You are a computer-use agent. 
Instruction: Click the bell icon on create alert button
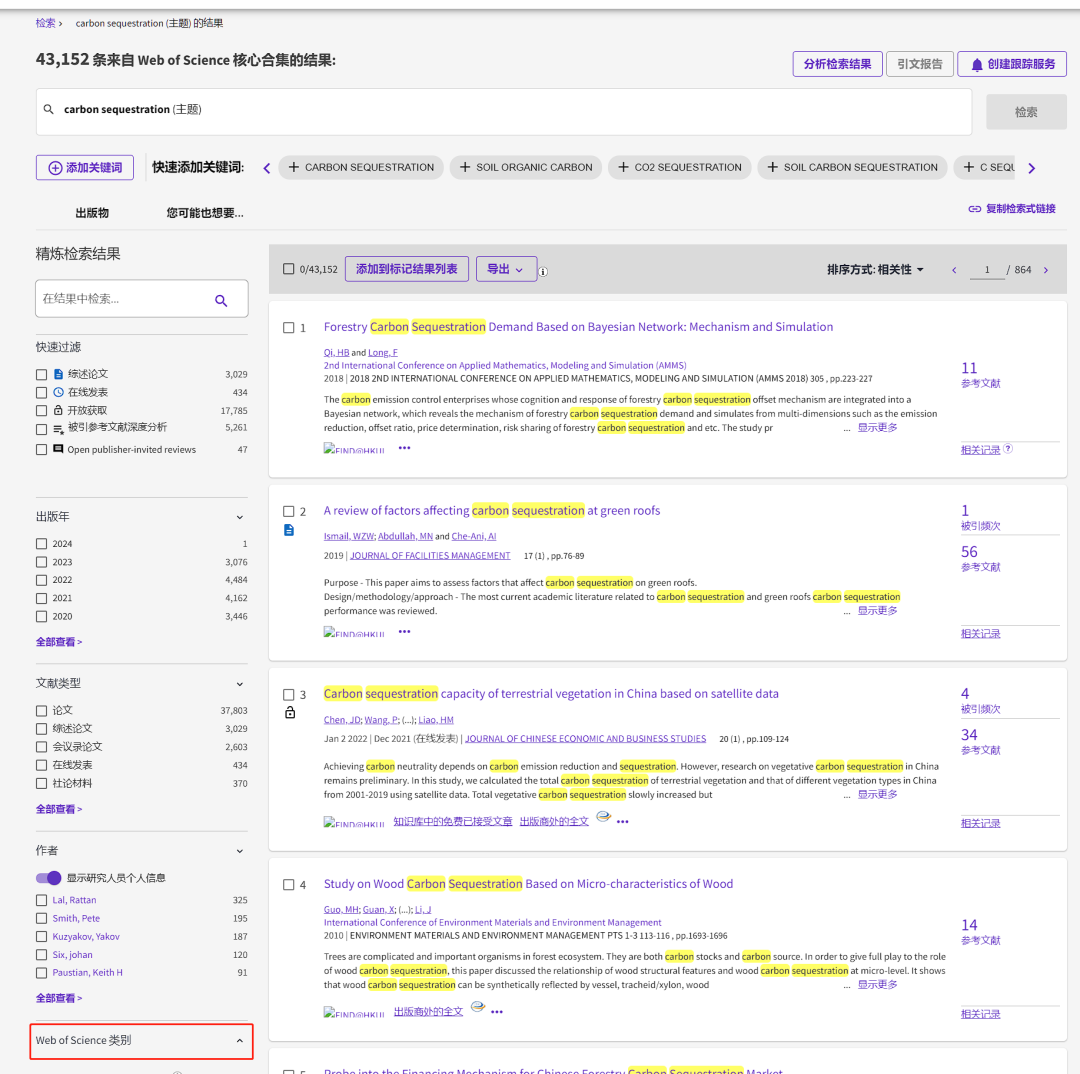coord(976,64)
